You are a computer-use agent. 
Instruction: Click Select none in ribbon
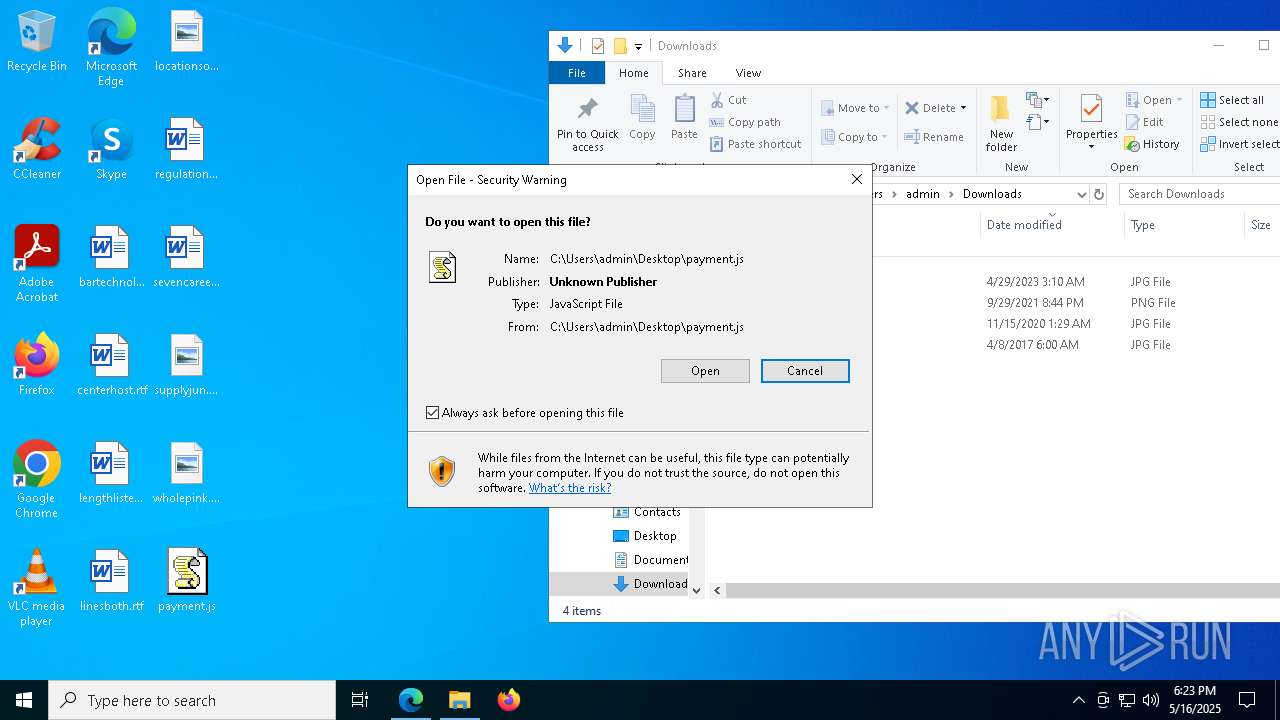coord(1239,122)
